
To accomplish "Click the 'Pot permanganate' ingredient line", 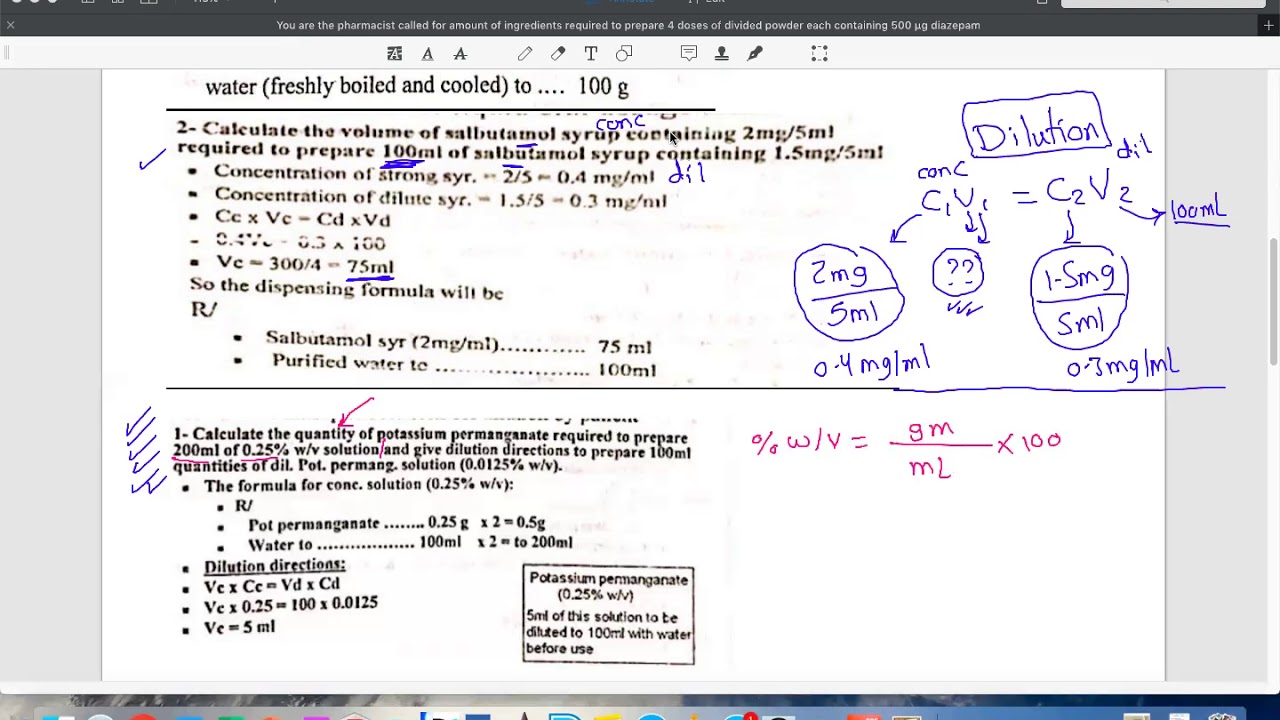I will pyautogui.click(x=396, y=523).
